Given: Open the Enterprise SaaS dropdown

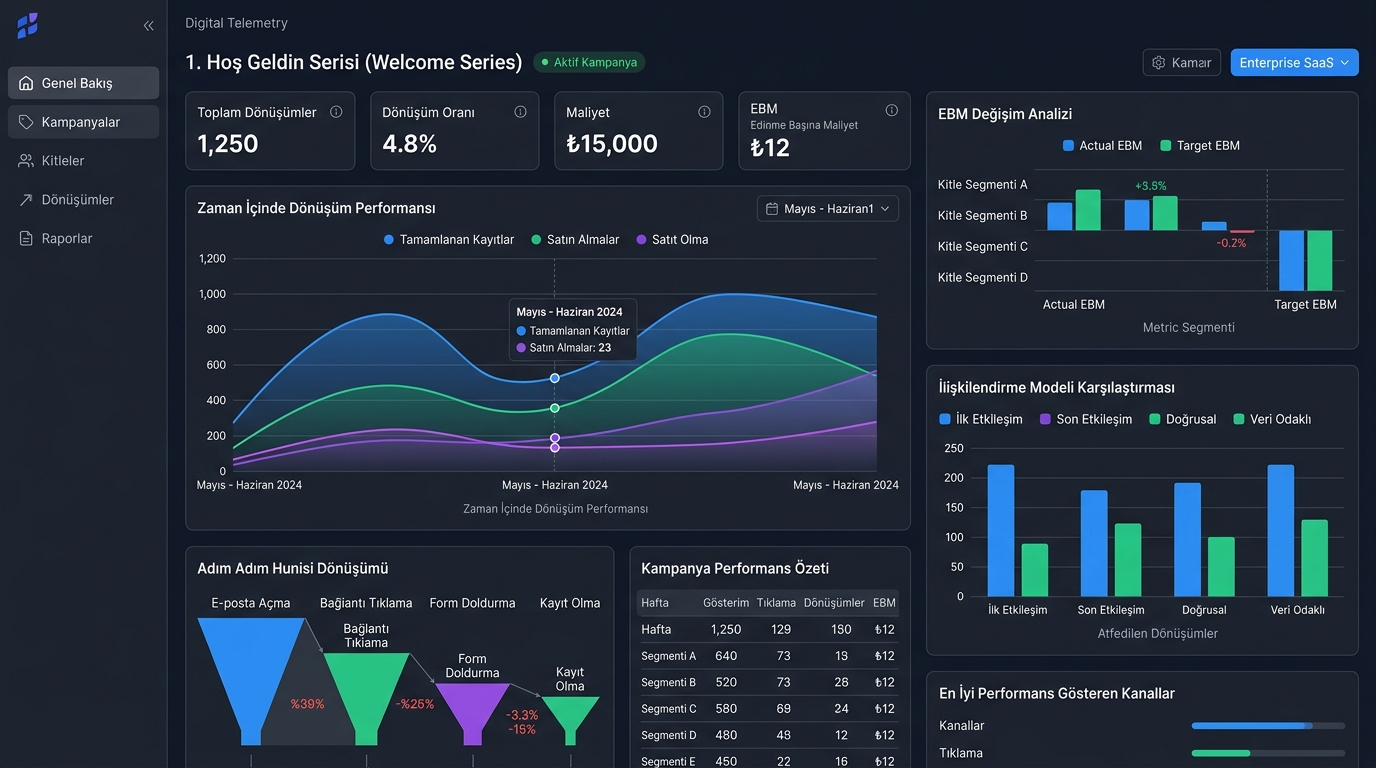Looking at the screenshot, I should point(1294,62).
